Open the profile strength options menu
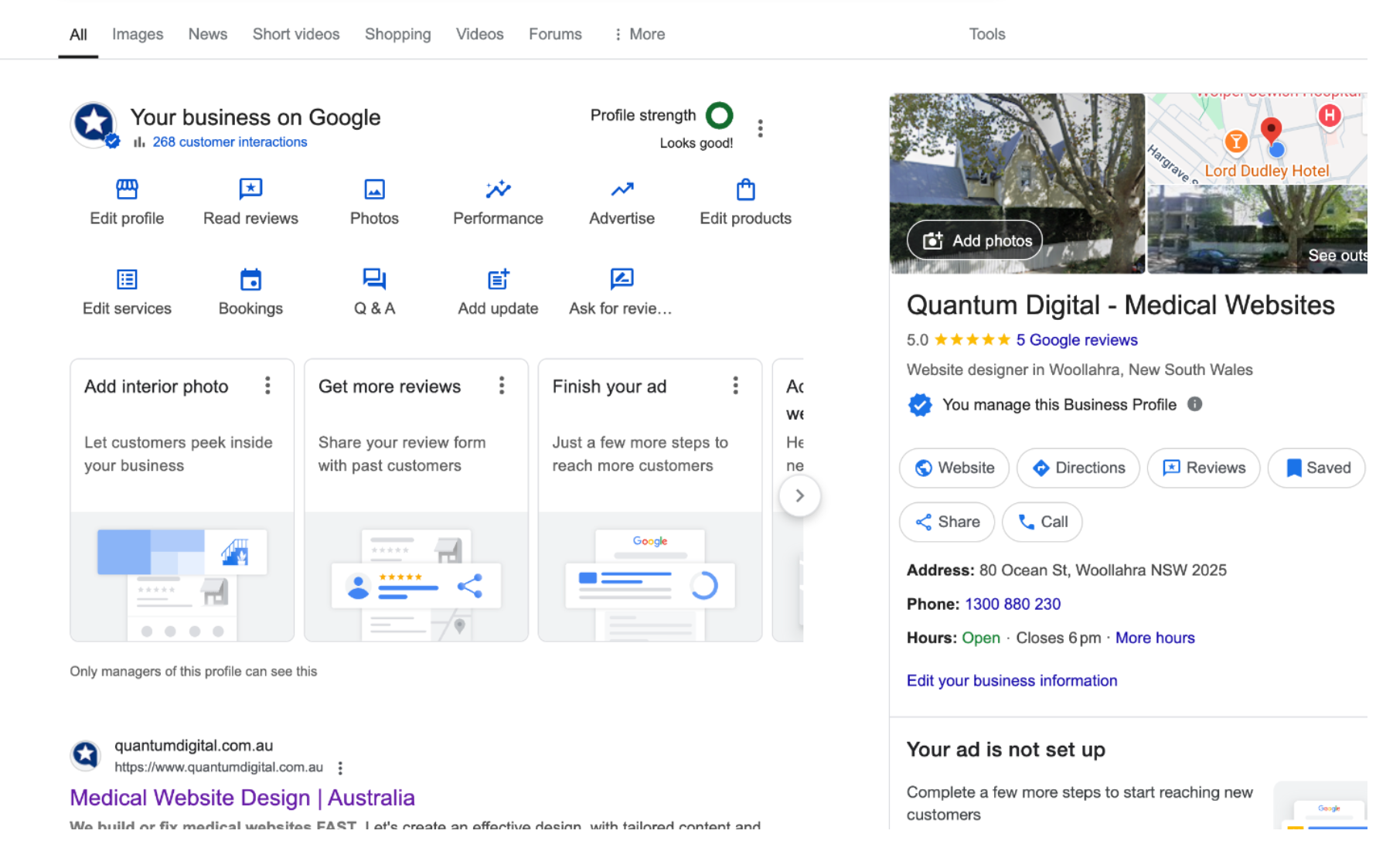This screenshot has height=868, width=1376. point(760,128)
